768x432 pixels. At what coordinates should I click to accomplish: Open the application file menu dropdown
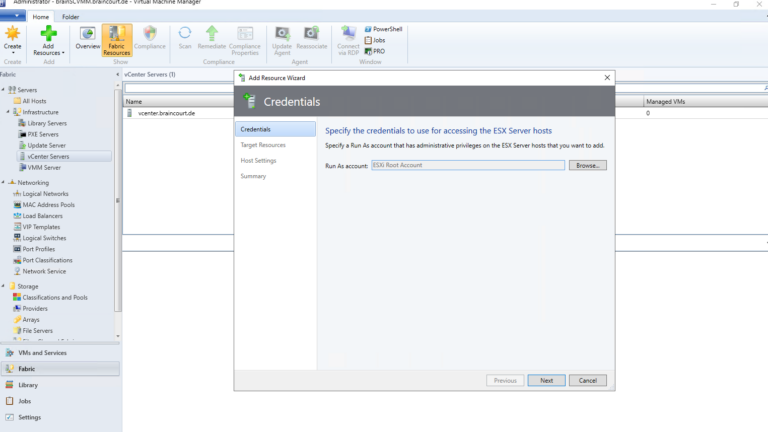point(13,16)
